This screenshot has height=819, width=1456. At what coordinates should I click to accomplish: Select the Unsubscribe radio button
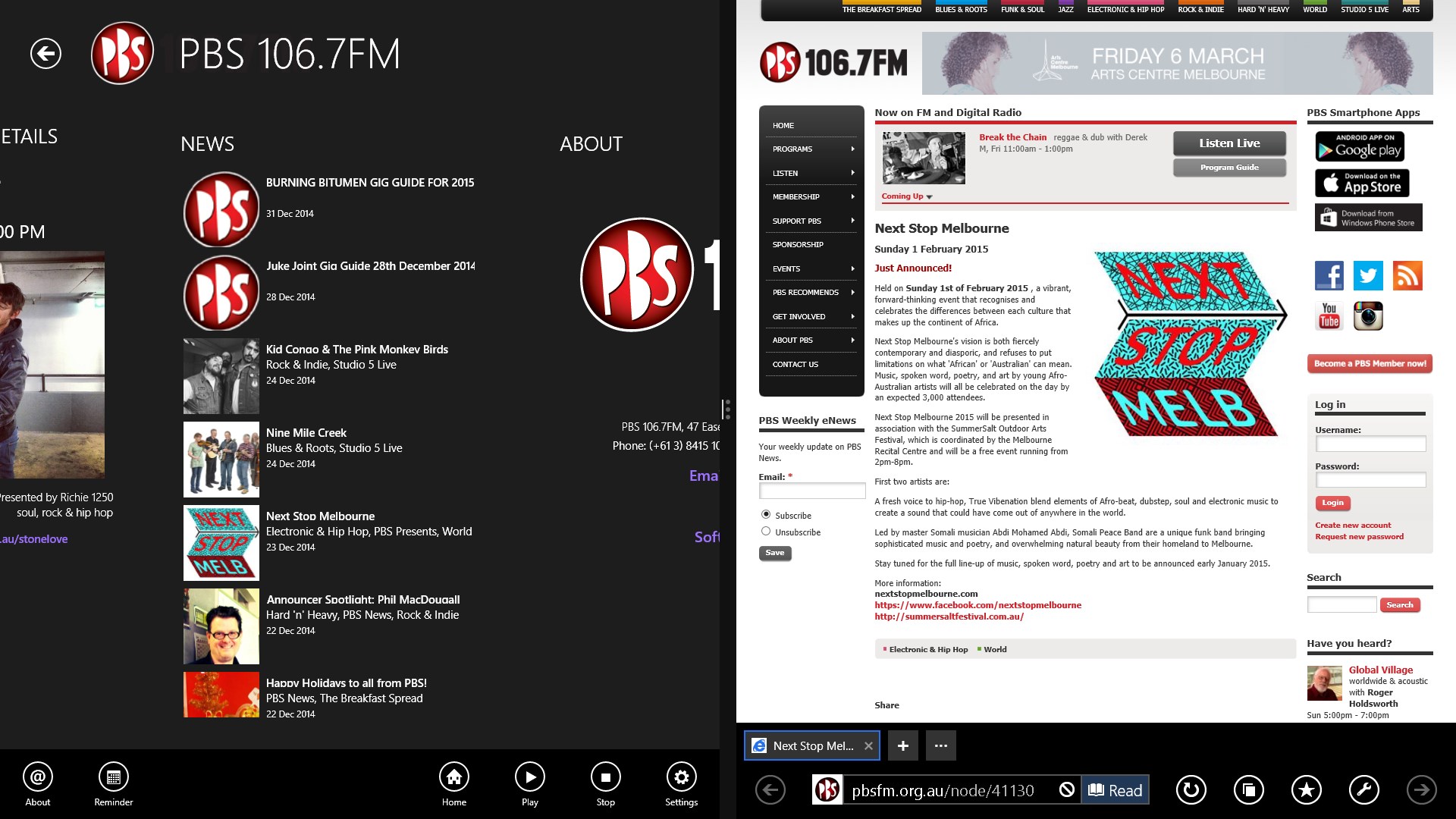point(766,531)
